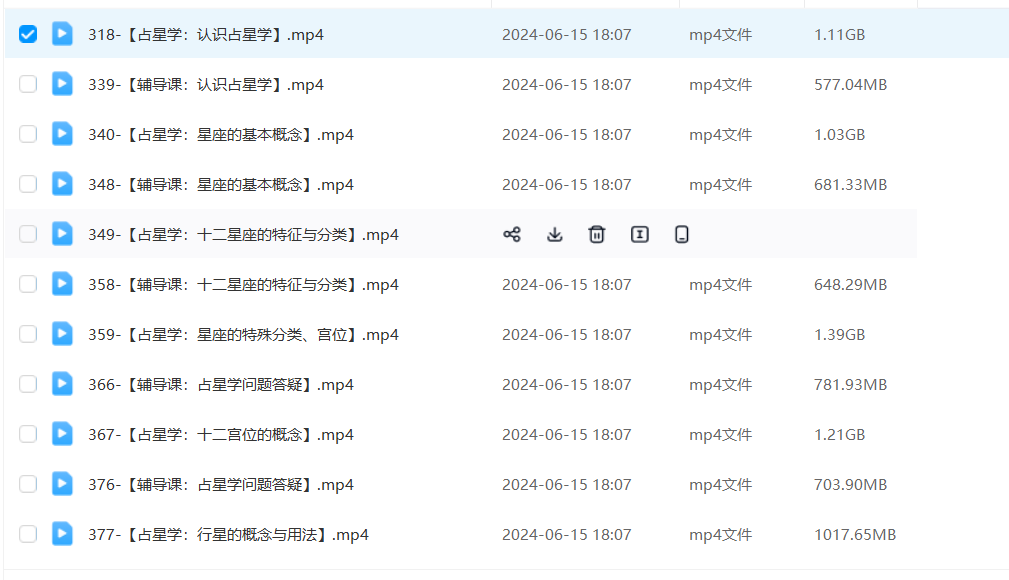Click the video file icon for file 318
This screenshot has width=1009, height=580.
(62, 34)
